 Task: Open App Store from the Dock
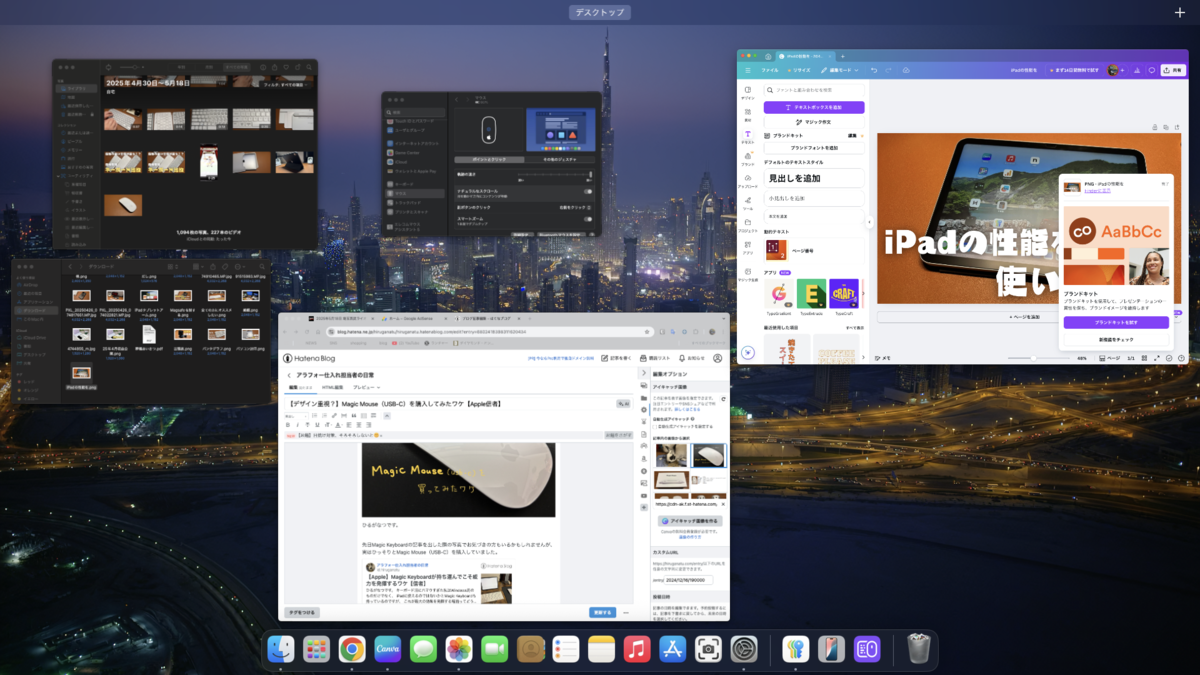click(x=673, y=649)
